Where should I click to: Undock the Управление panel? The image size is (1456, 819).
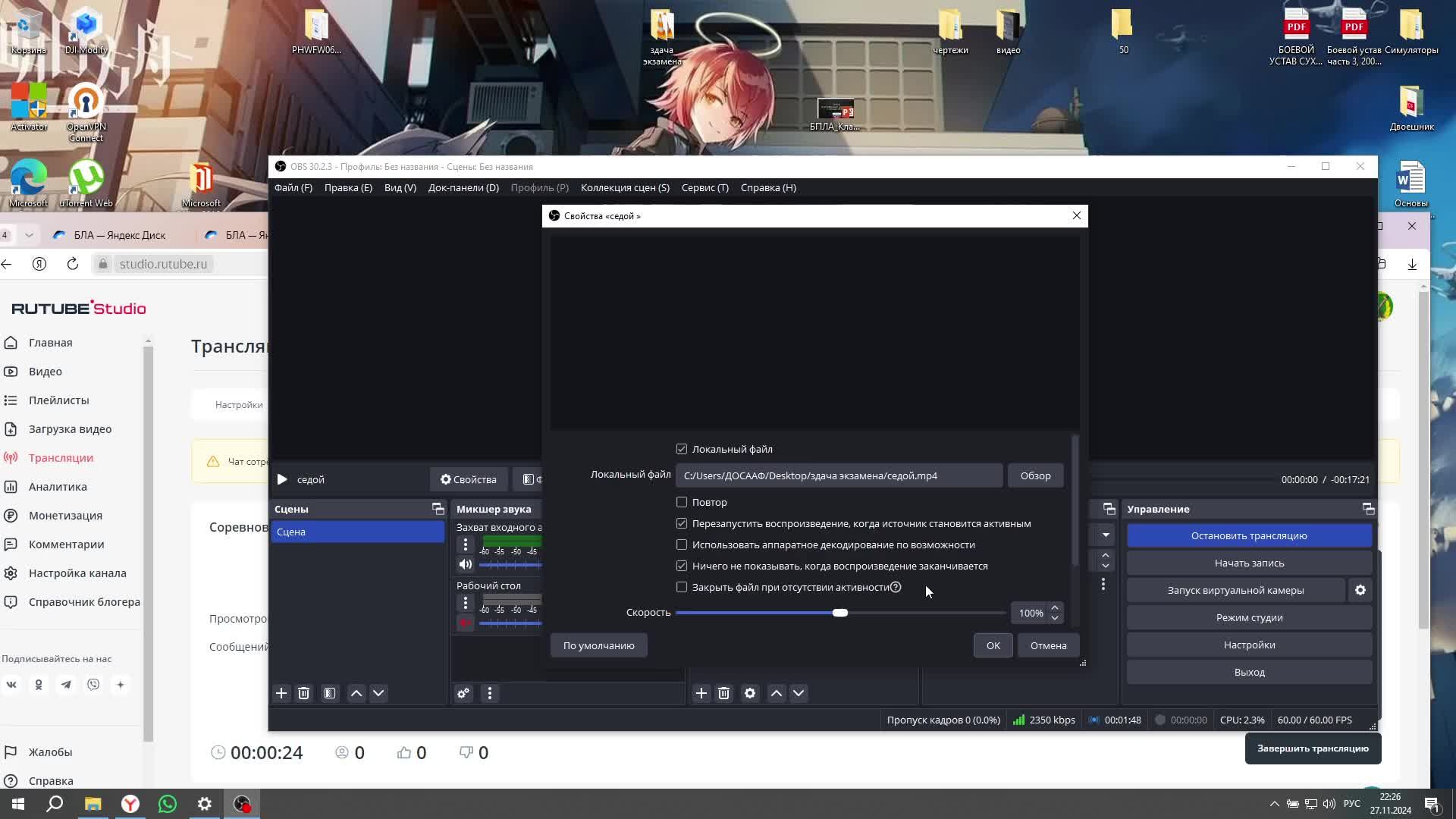point(1368,509)
